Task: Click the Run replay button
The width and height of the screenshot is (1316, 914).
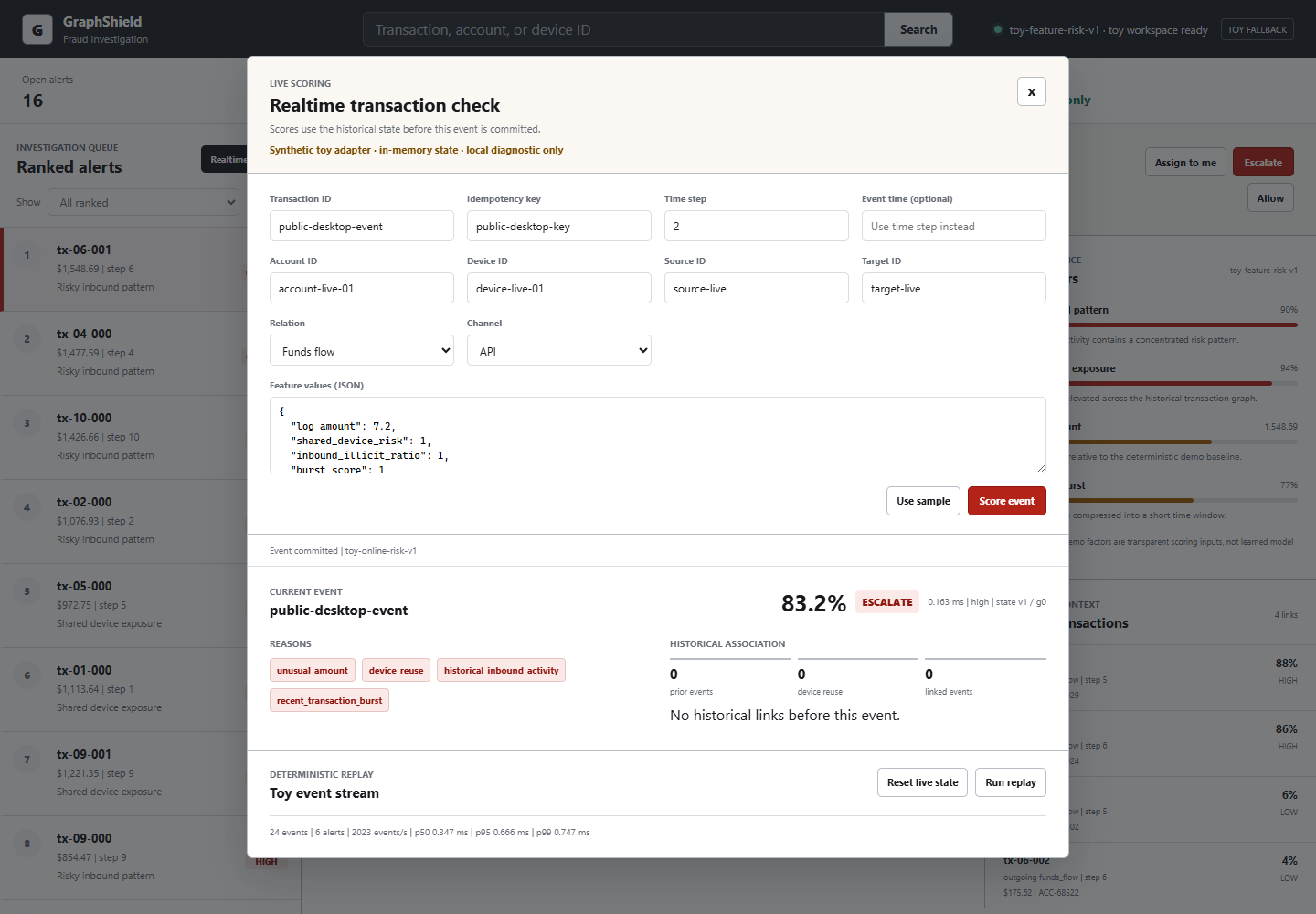Action: [x=1011, y=782]
